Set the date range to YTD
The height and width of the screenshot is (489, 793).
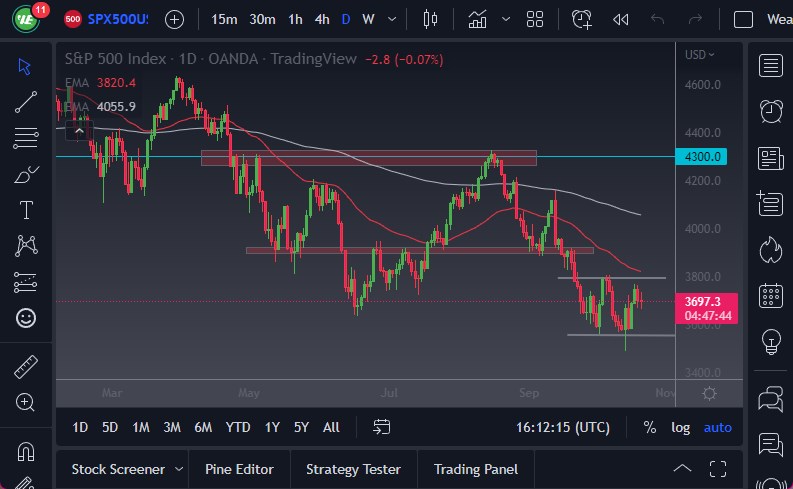coord(238,427)
